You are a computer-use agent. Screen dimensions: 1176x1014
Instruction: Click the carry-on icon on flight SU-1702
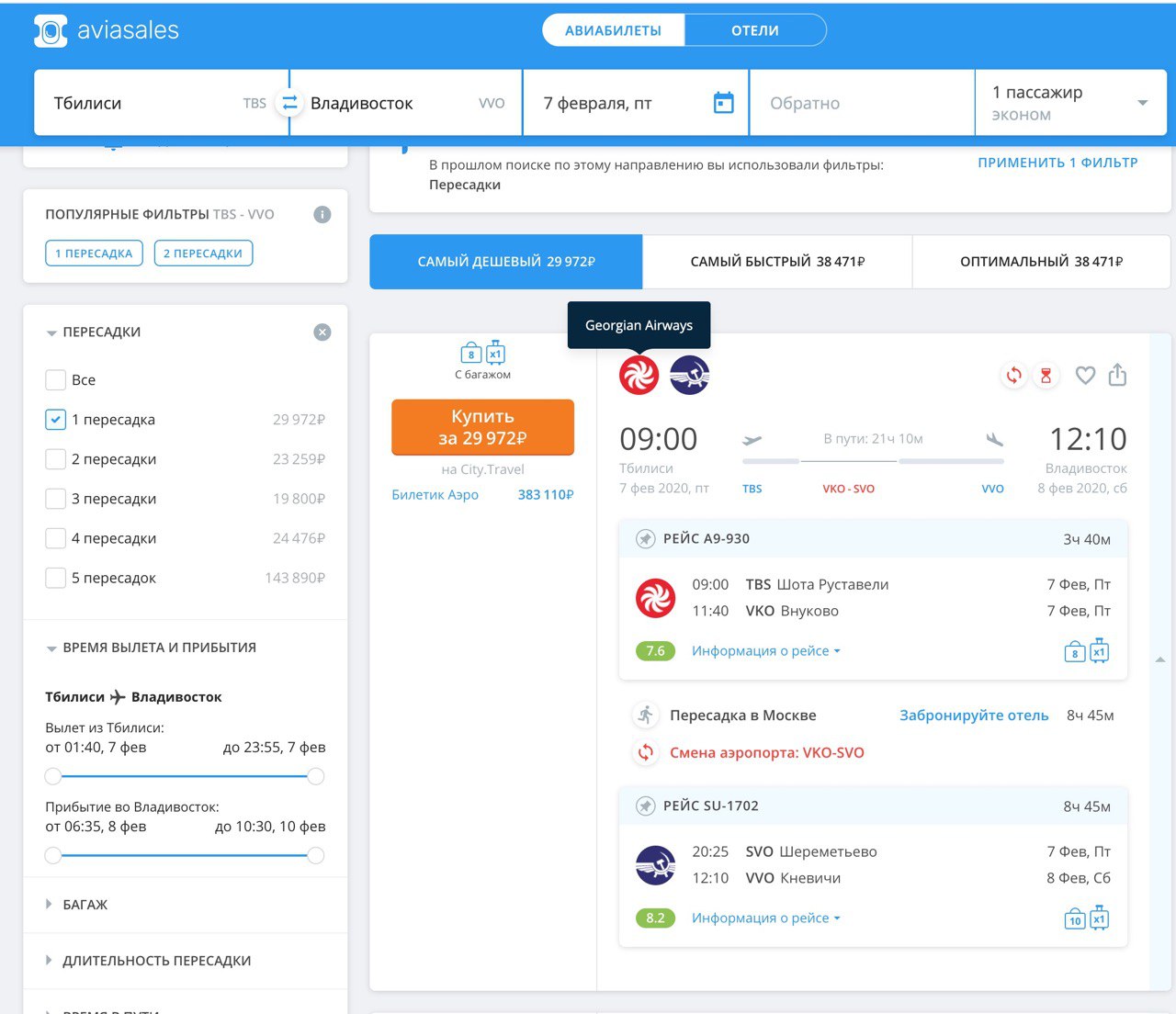pyautogui.click(x=1099, y=918)
